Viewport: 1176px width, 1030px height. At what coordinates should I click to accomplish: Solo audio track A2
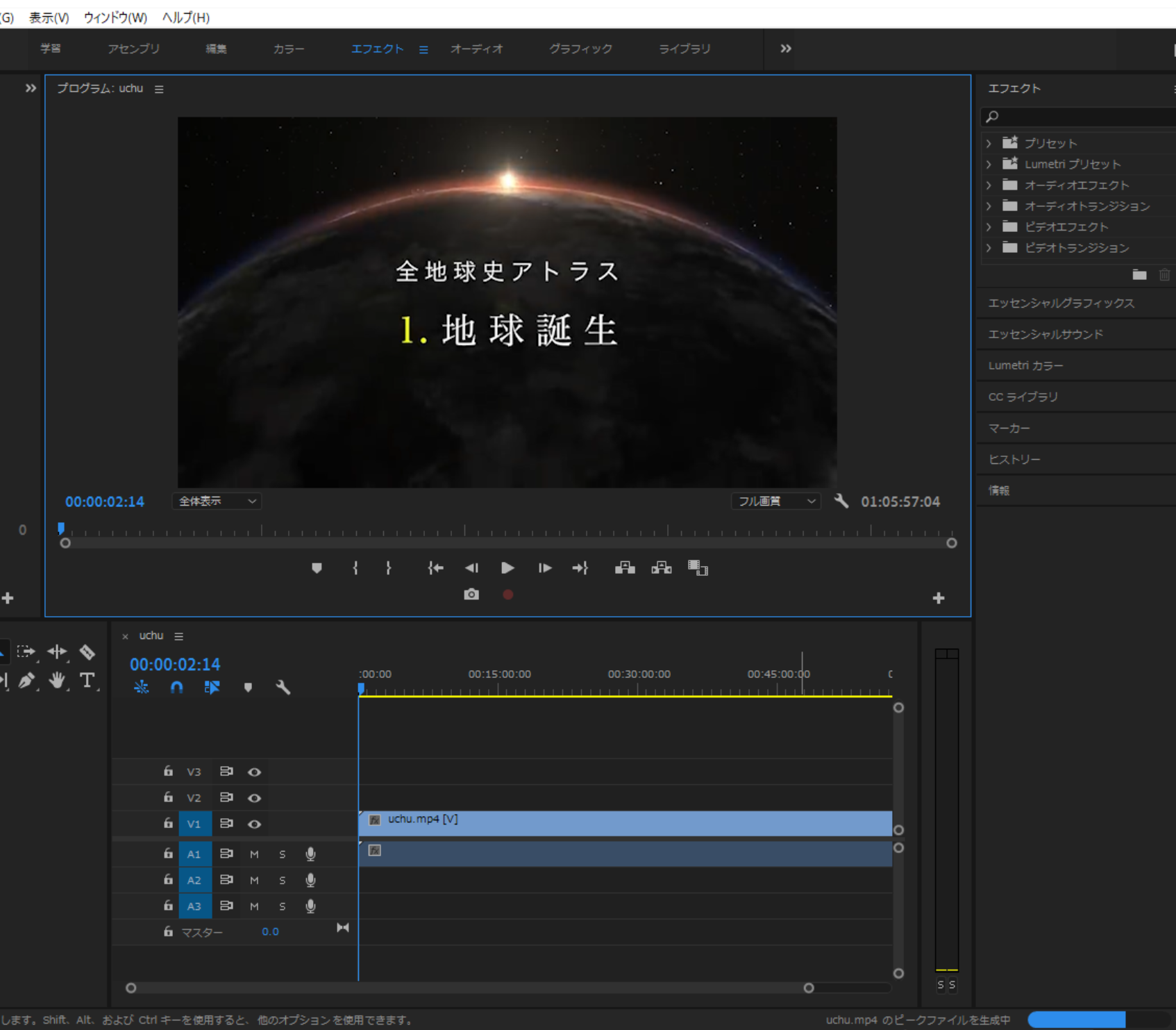(283, 881)
